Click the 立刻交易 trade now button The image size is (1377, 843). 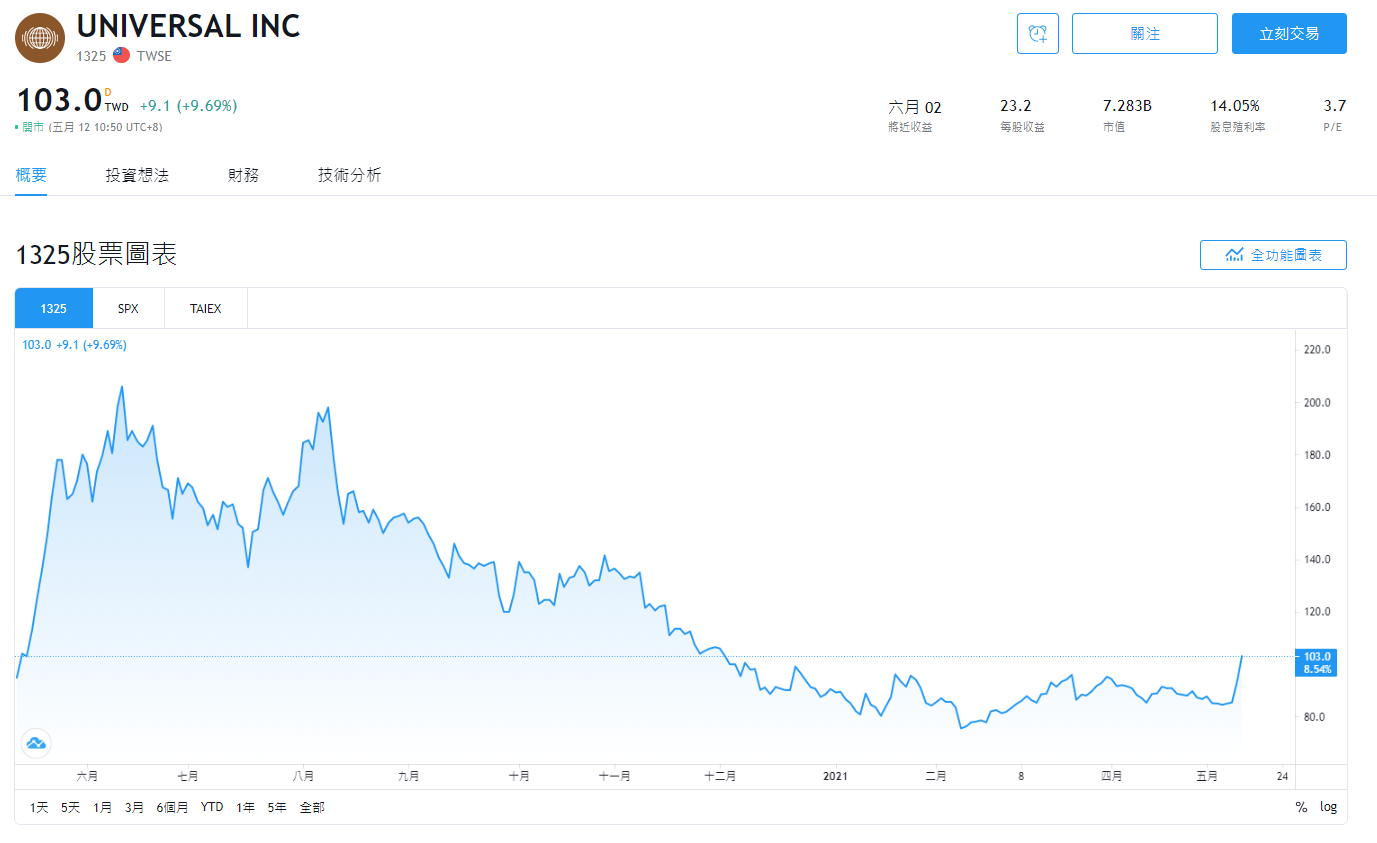1289,33
